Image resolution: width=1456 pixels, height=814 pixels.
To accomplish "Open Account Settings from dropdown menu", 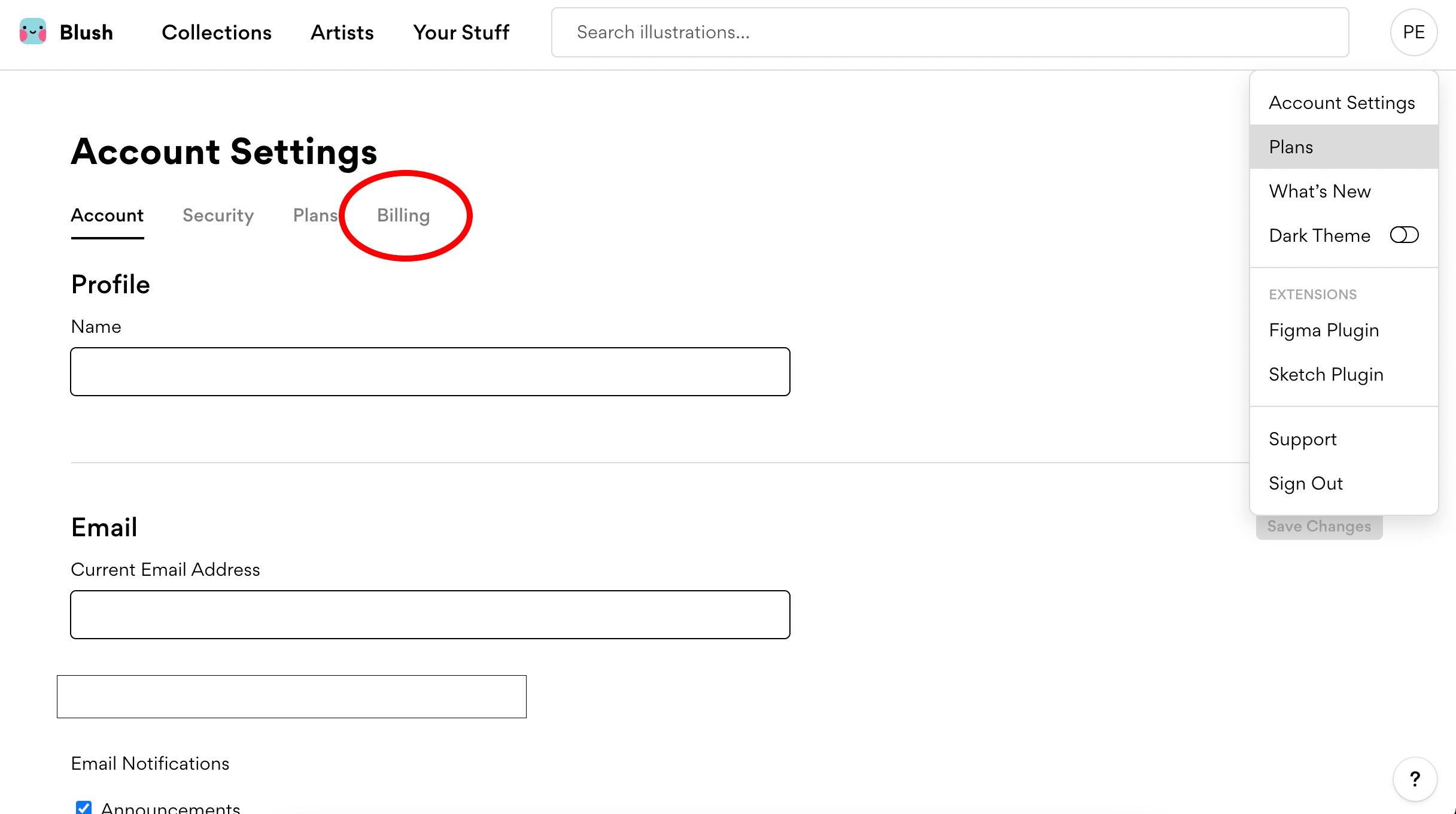I will [x=1342, y=103].
